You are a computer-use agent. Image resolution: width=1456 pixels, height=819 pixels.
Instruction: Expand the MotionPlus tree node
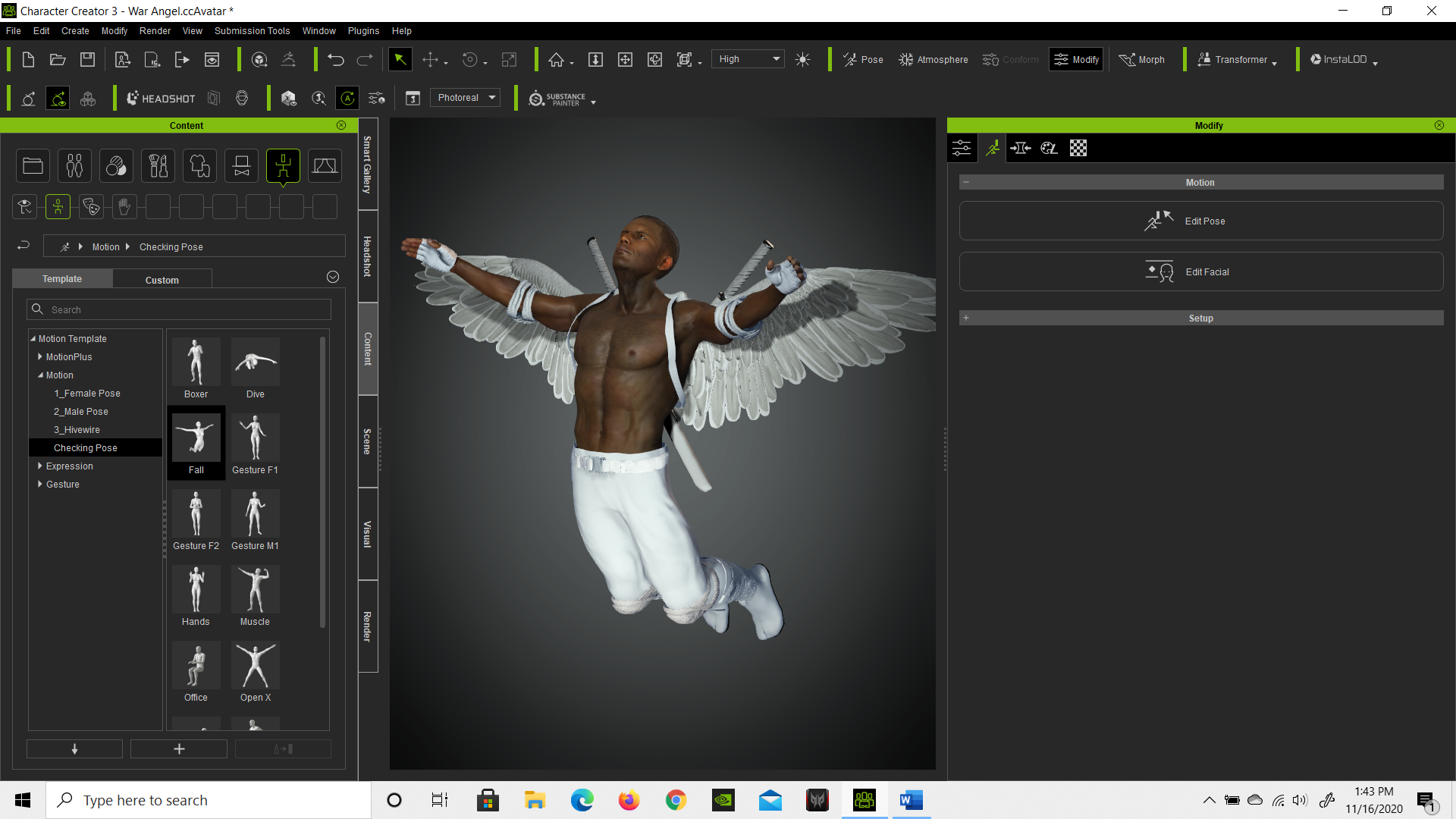[x=39, y=356]
